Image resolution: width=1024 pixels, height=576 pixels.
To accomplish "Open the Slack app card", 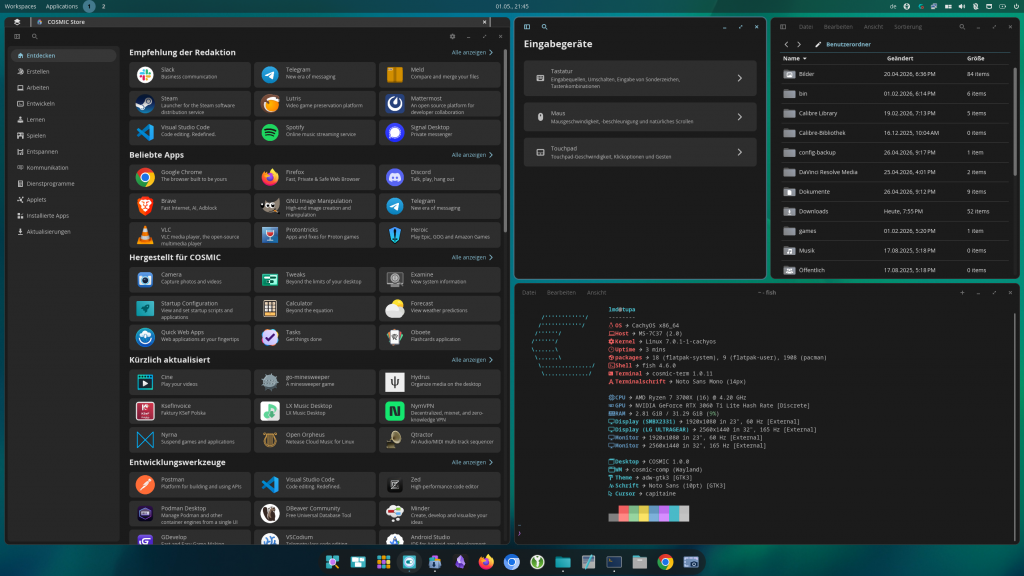I will pos(189,74).
